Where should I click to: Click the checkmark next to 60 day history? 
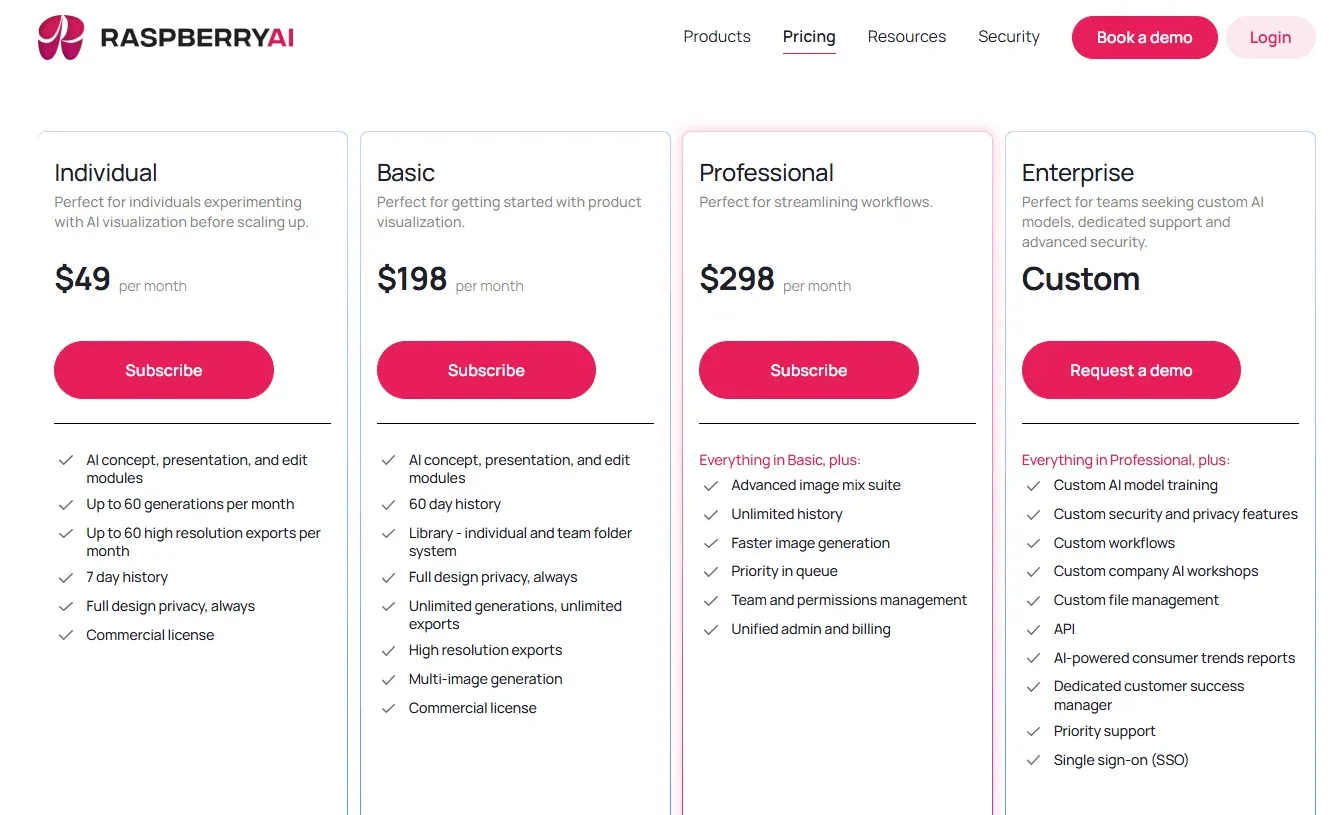[x=388, y=504]
